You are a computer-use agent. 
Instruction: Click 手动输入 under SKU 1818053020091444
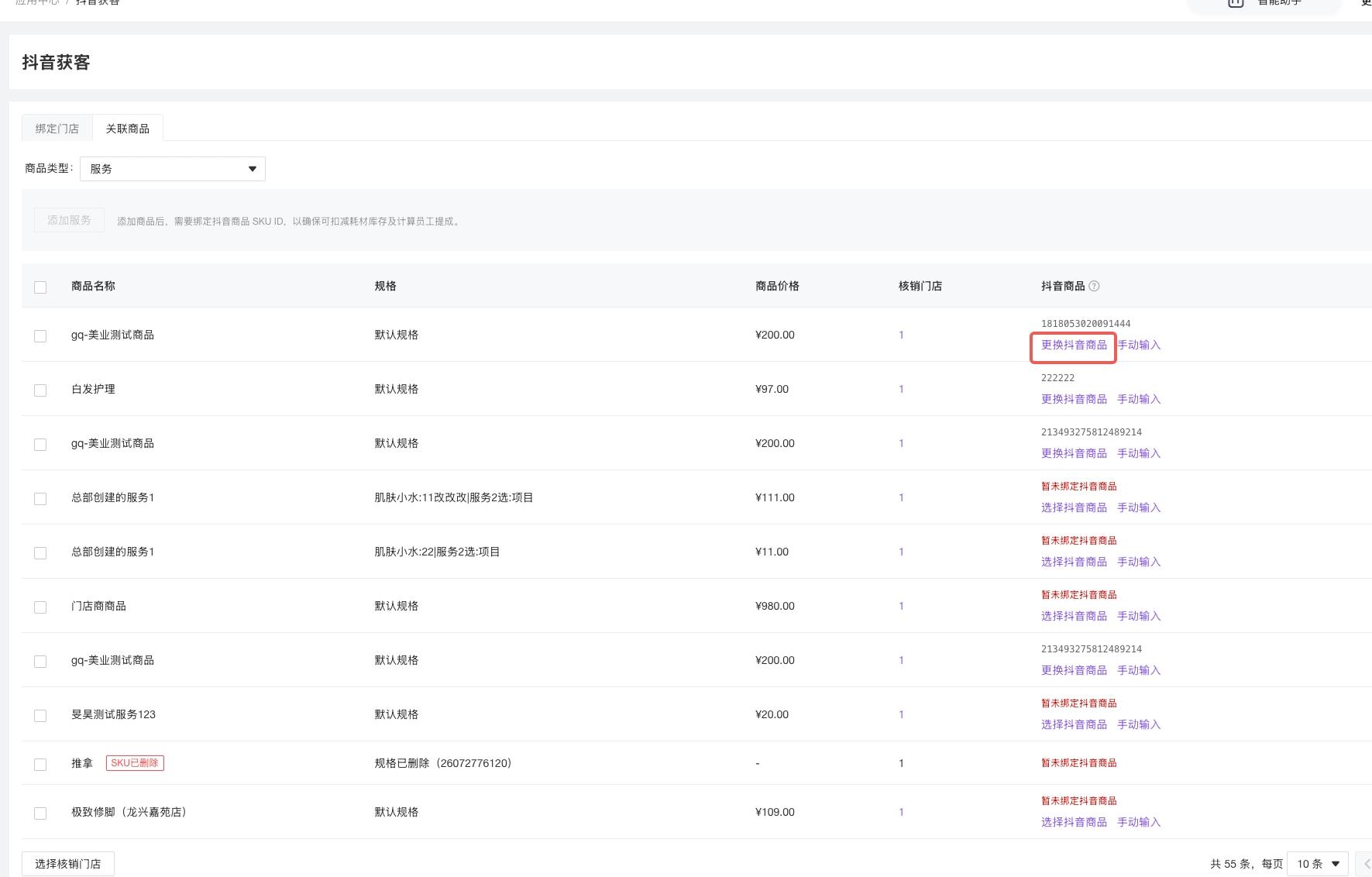(x=1139, y=345)
